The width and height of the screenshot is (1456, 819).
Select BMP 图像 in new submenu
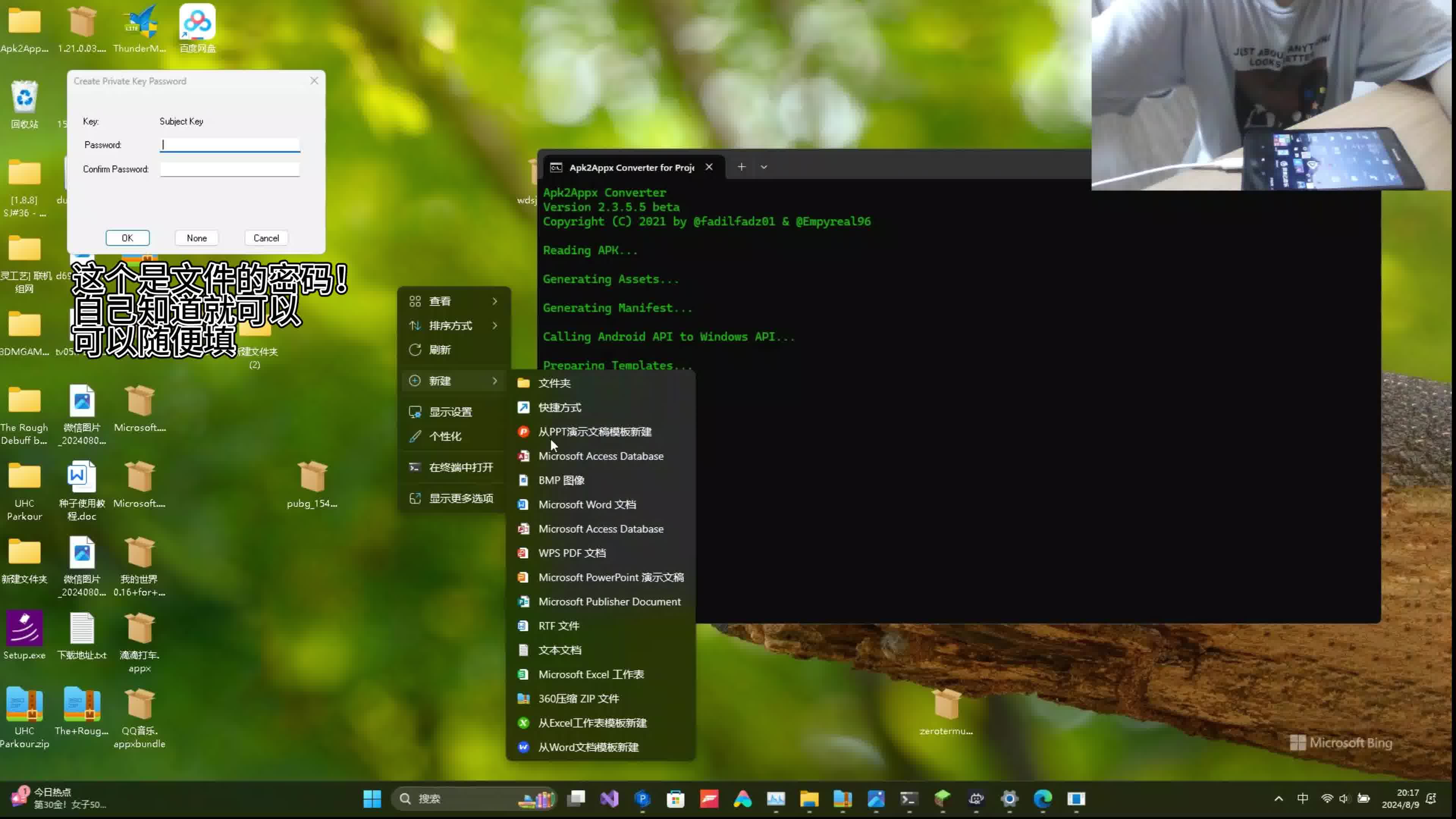[x=600, y=480]
